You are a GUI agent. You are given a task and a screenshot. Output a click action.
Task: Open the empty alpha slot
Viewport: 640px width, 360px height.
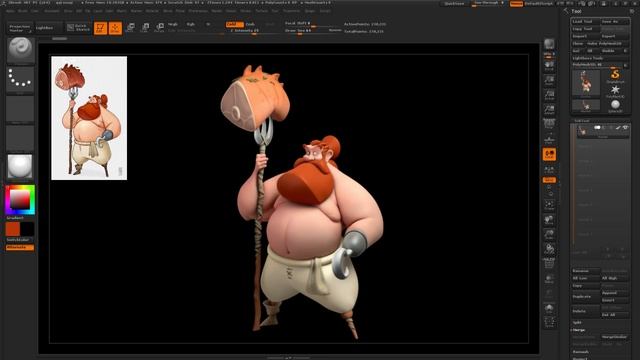coord(20,109)
